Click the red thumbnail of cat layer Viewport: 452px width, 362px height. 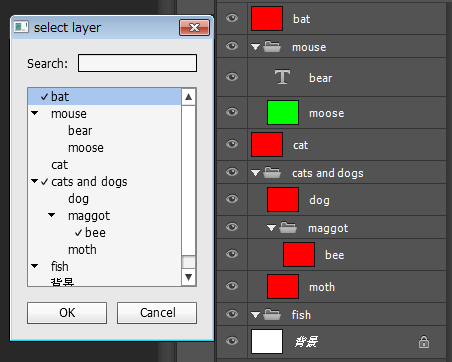click(x=267, y=144)
